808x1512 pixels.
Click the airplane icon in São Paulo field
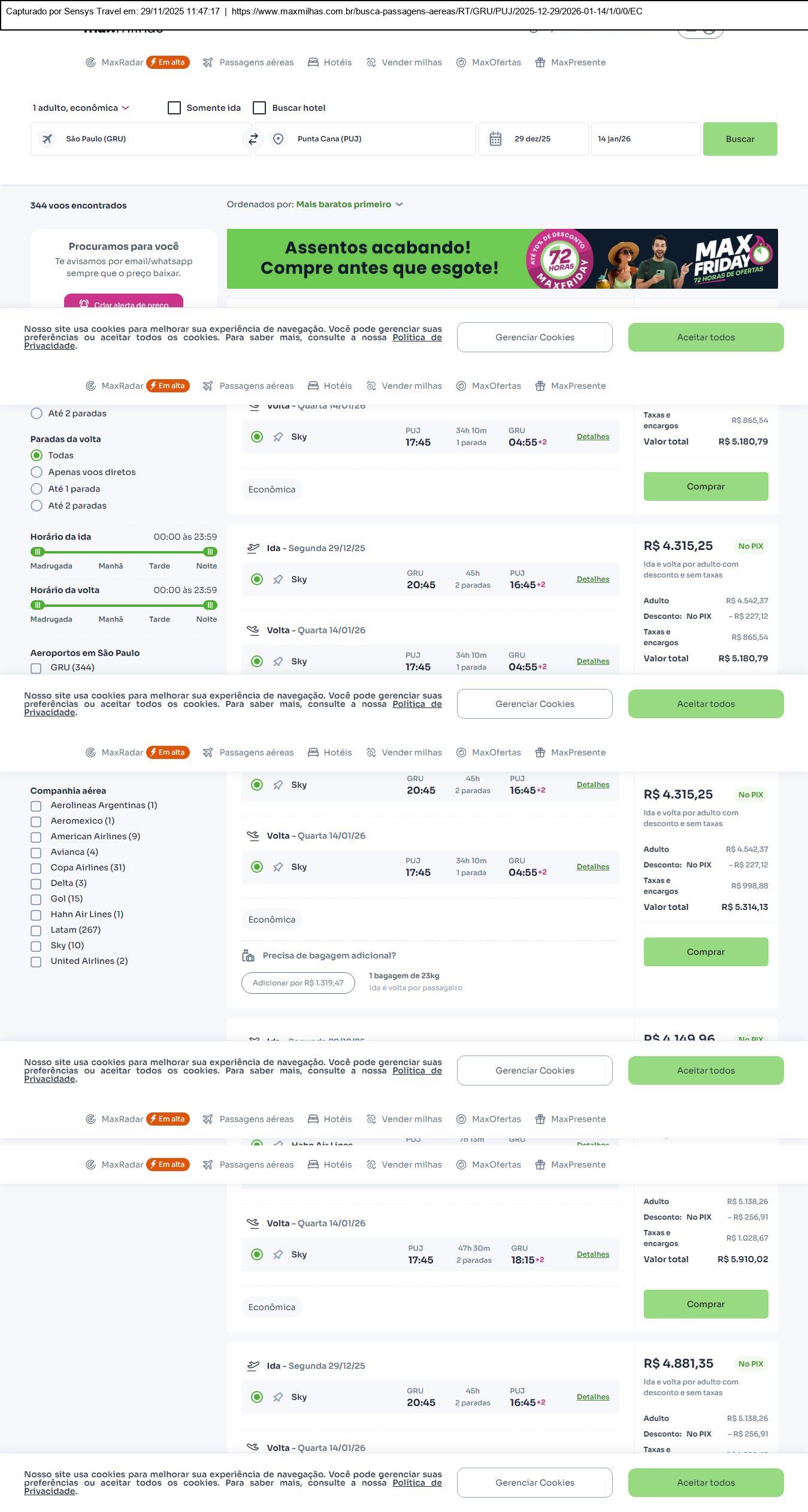(x=47, y=139)
